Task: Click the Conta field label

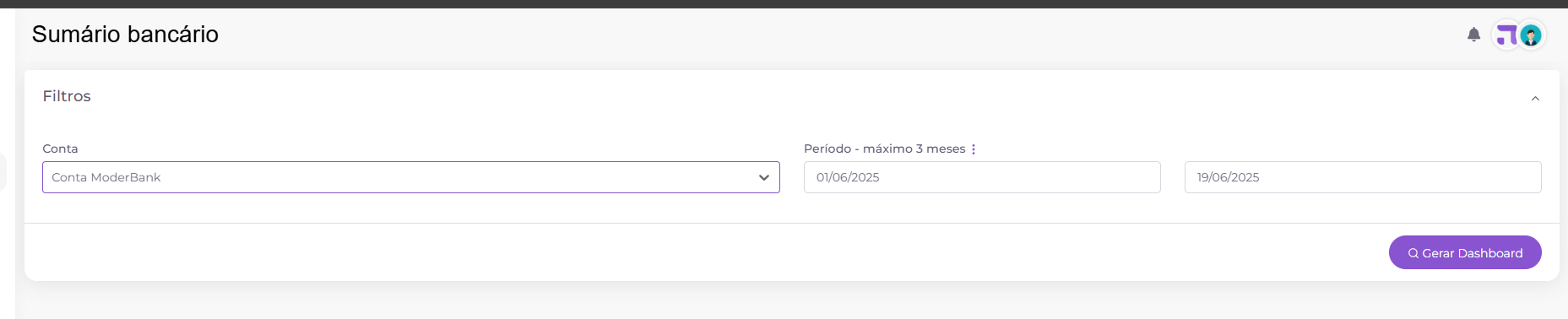Action: point(60,149)
